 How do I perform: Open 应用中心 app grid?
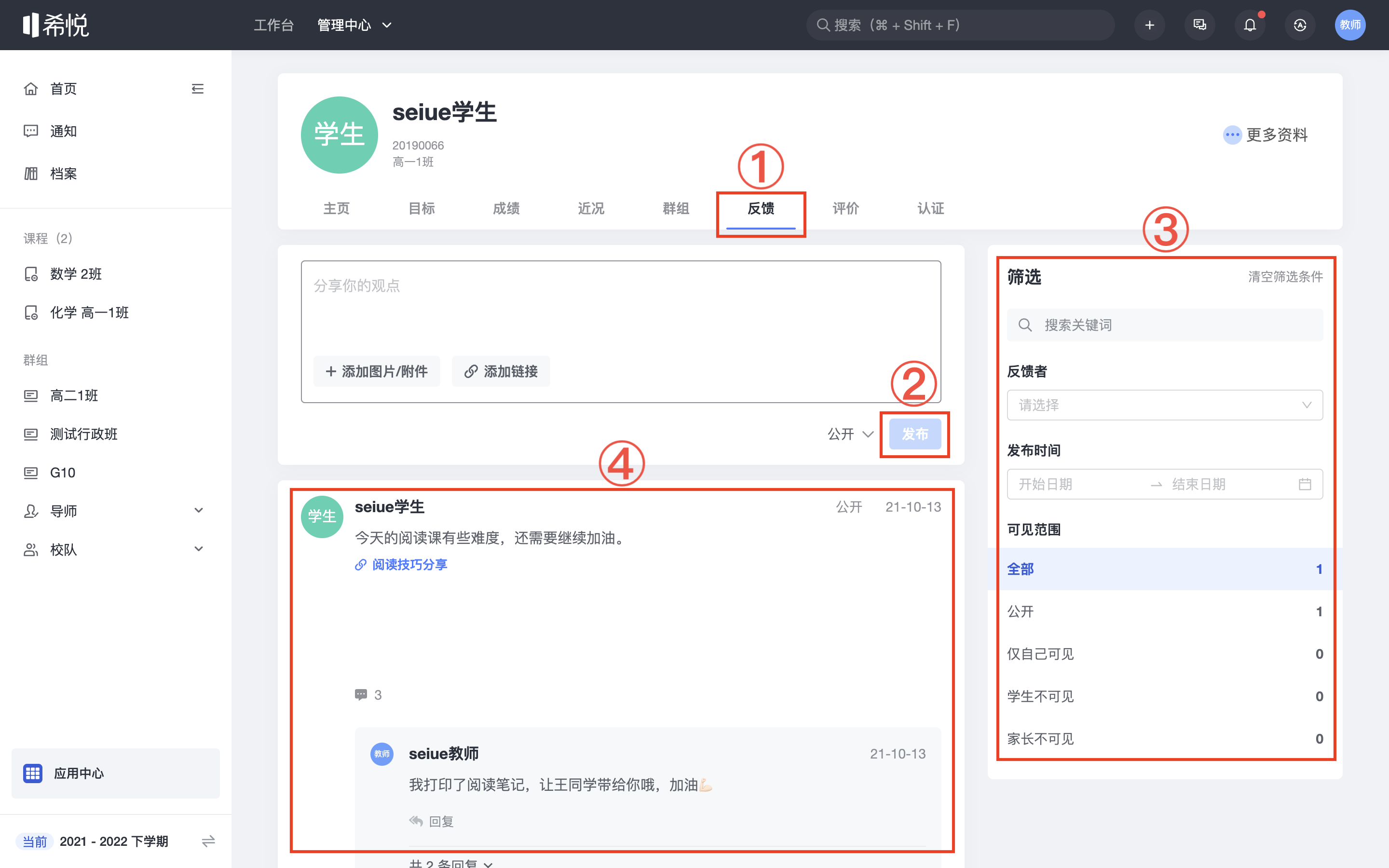pyautogui.click(x=115, y=773)
